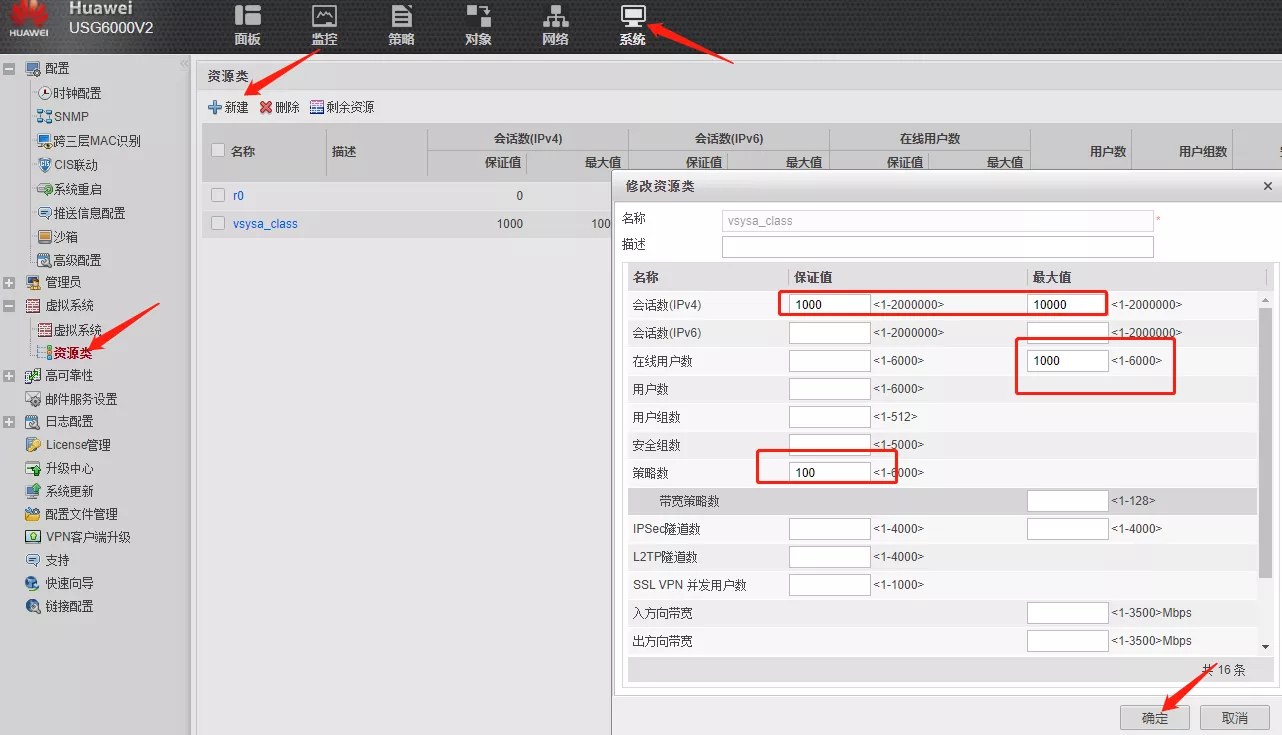Click the 删除 delete icon

pos(266,107)
